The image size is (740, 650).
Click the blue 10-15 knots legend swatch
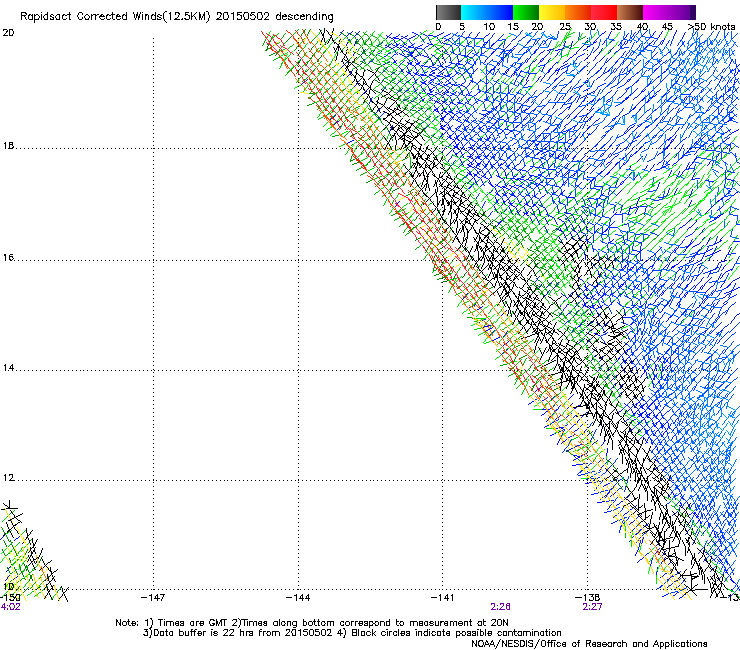(500, 12)
